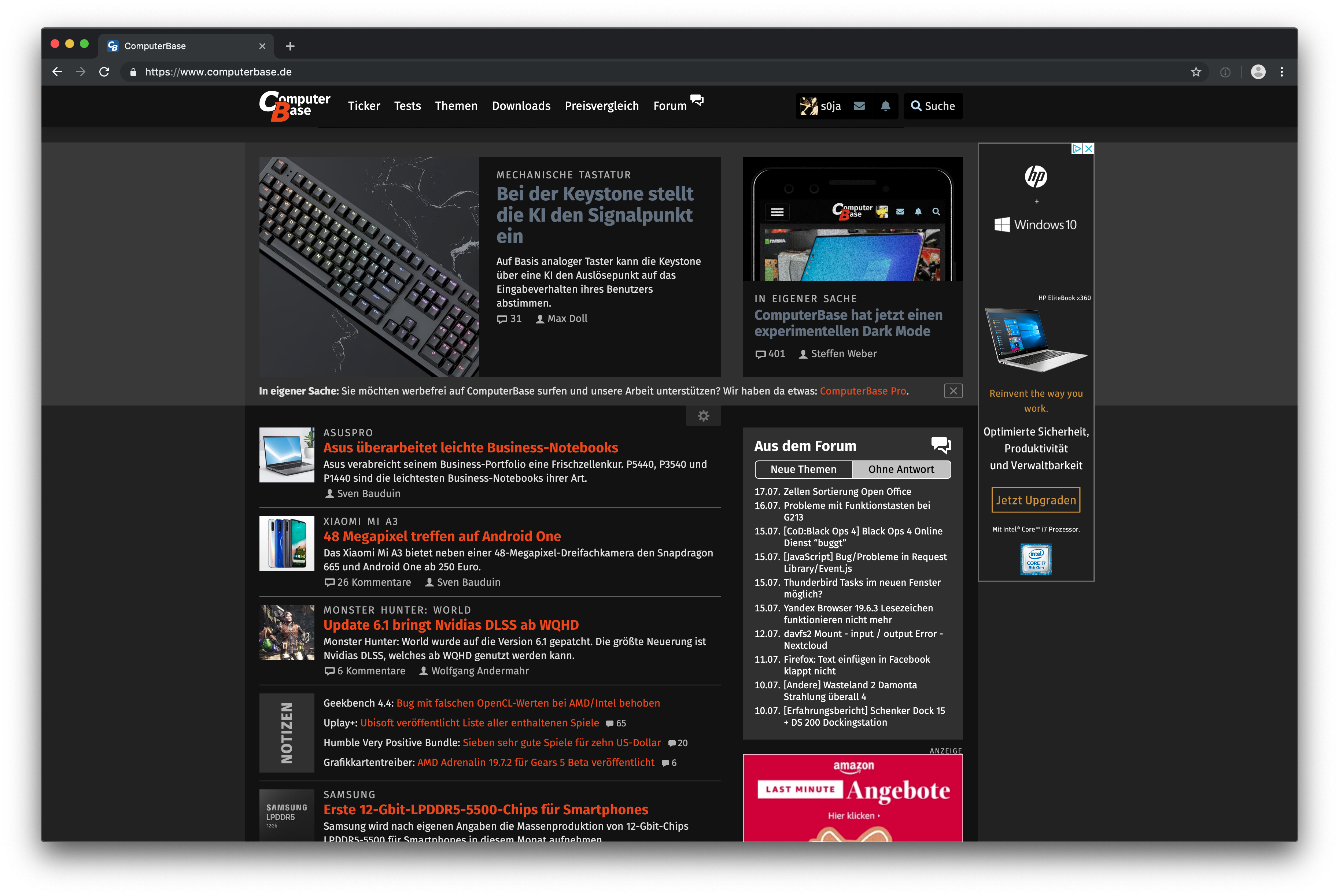
Task: Open the Suche search button
Action: [932, 106]
